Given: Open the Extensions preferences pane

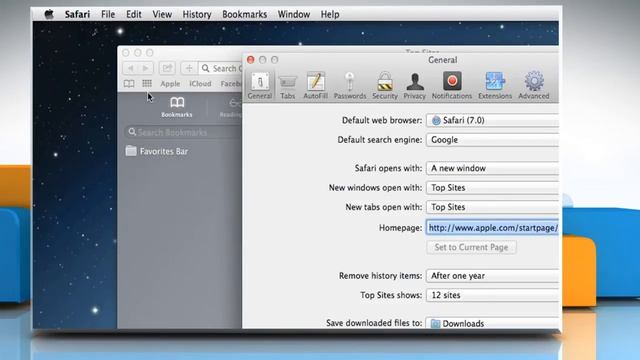Looking at the screenshot, I should pos(495,86).
